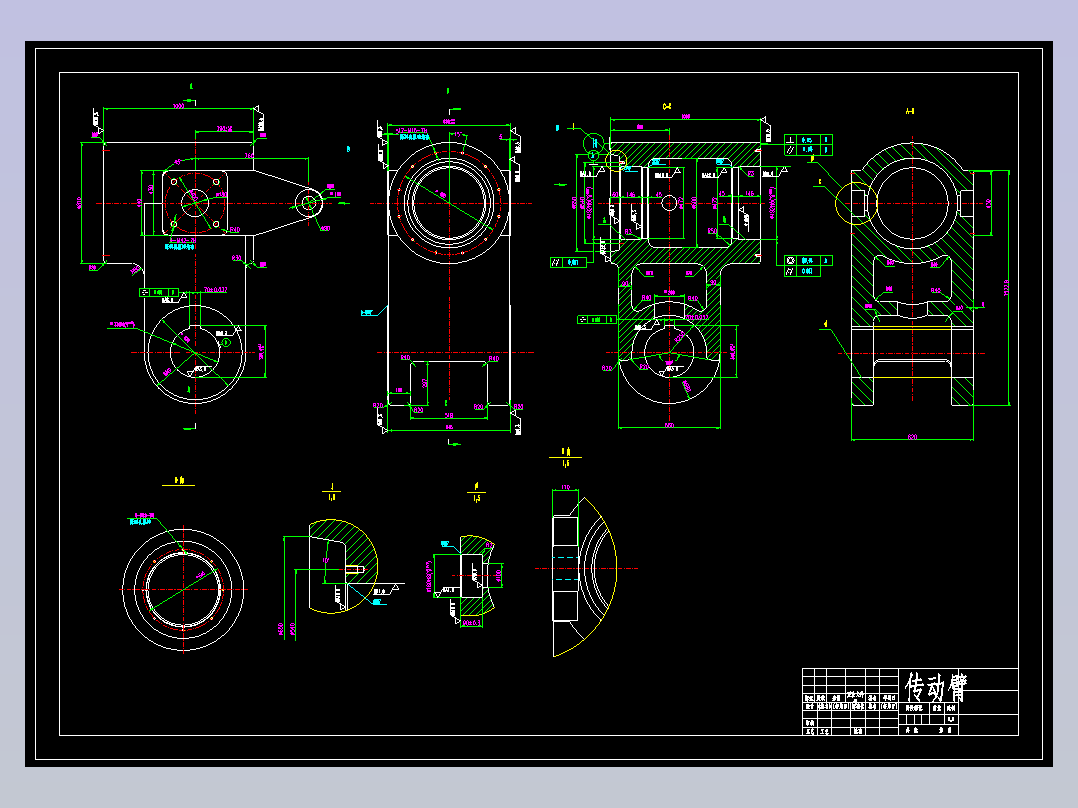Select the partial view with yellow arc

pyautogui.click(x=584, y=576)
